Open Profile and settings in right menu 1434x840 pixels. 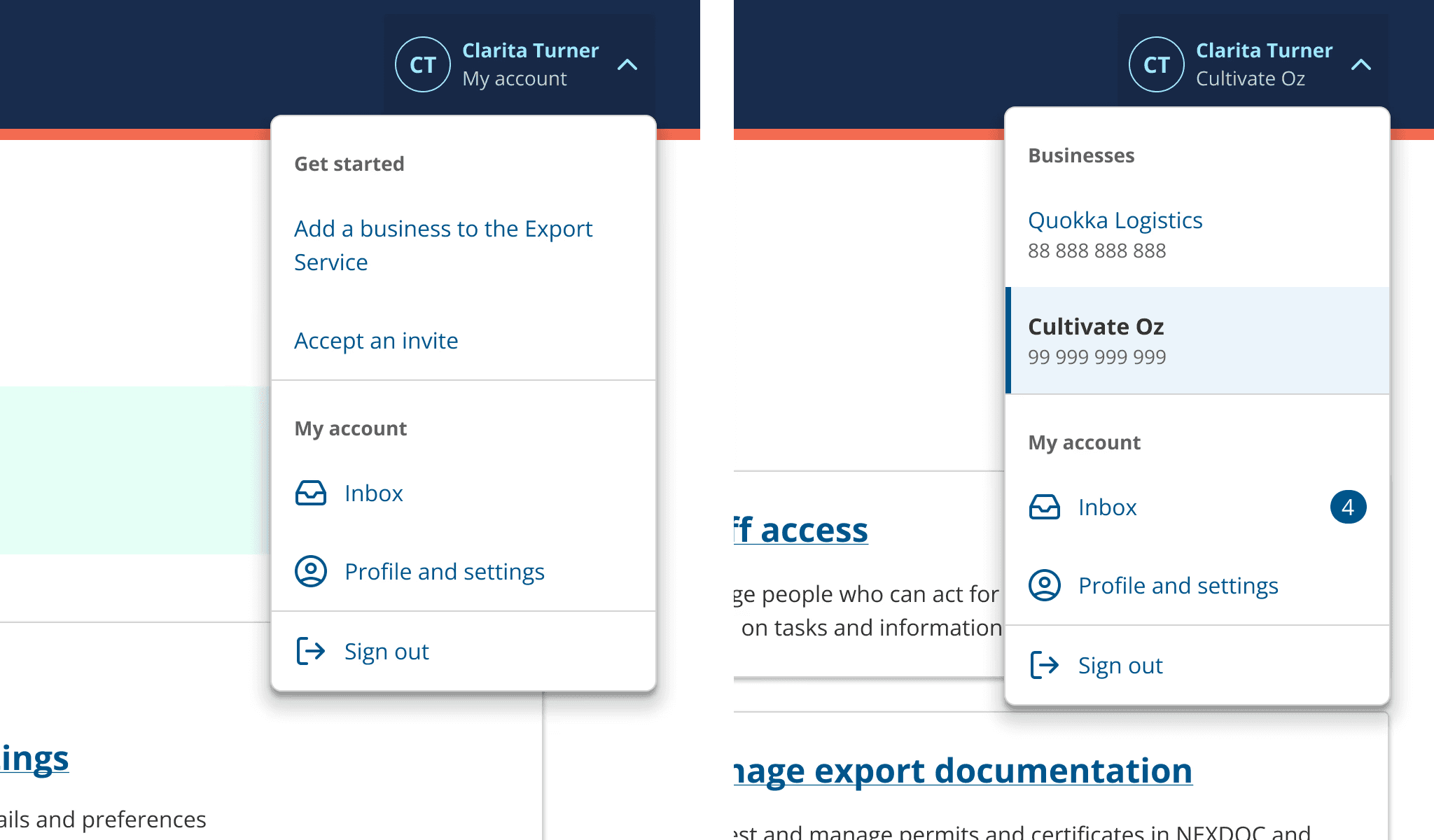(1178, 586)
